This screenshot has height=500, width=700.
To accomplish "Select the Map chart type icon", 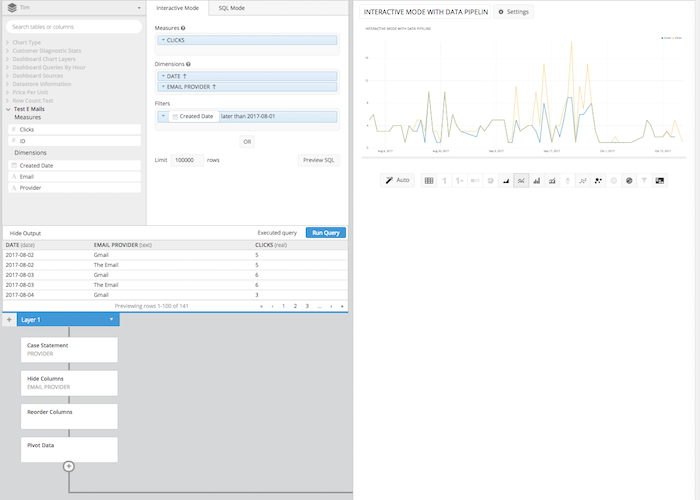I will point(629,180).
